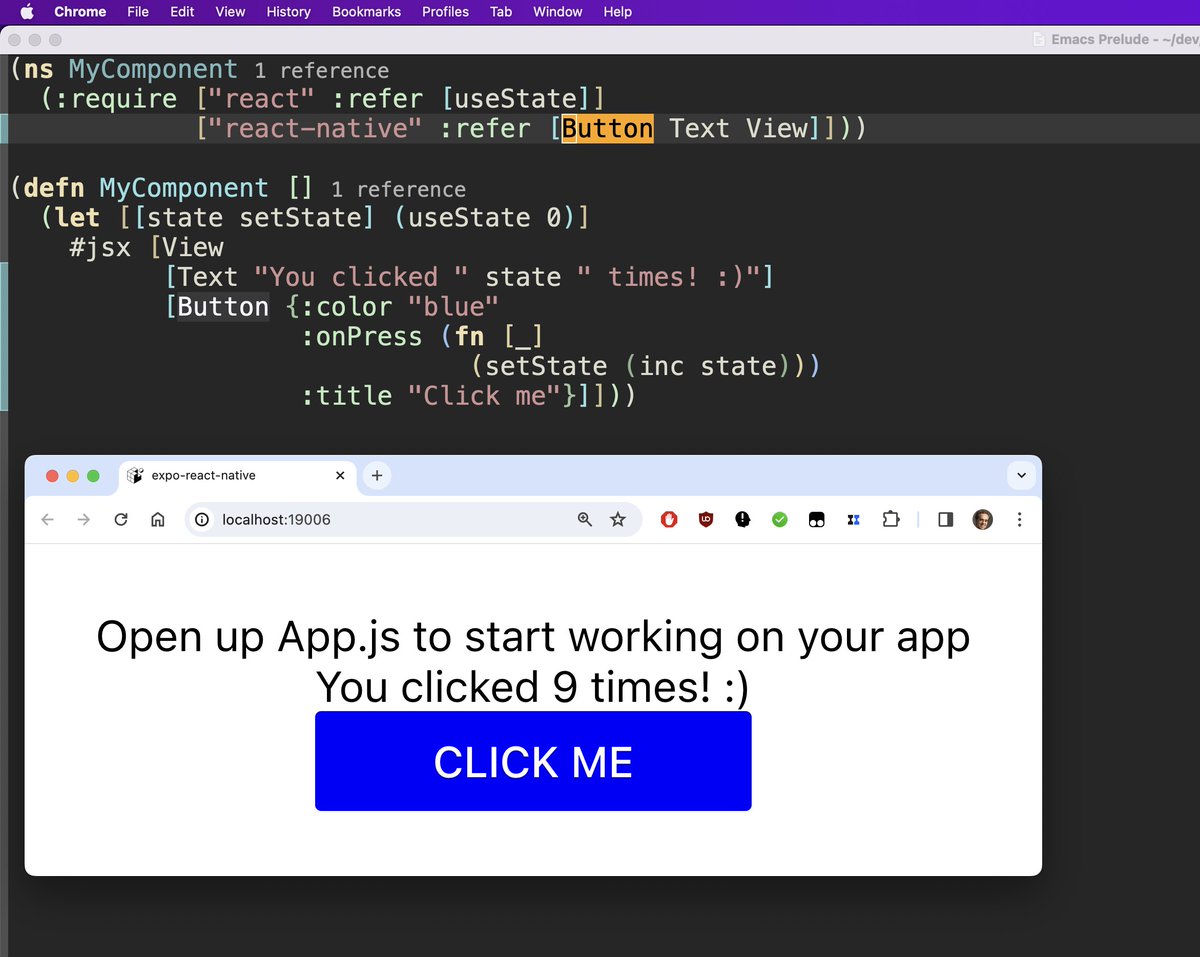Open the Chrome profile avatar
Screen dimensions: 1200x957
click(983, 519)
